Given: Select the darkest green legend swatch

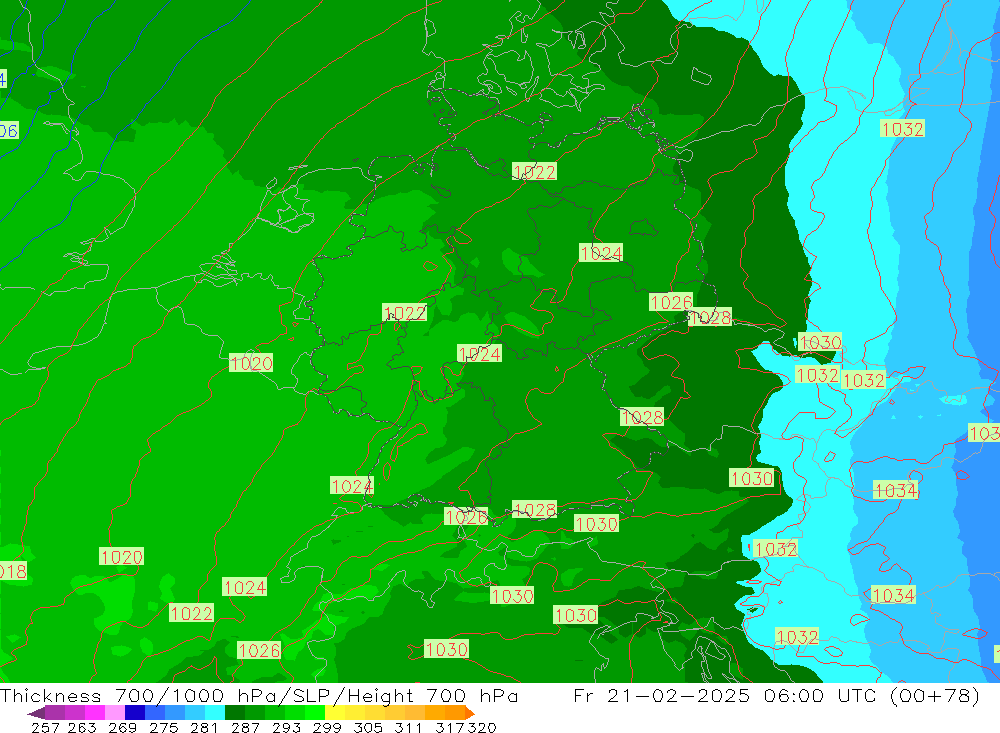Looking at the screenshot, I should coord(235,713).
